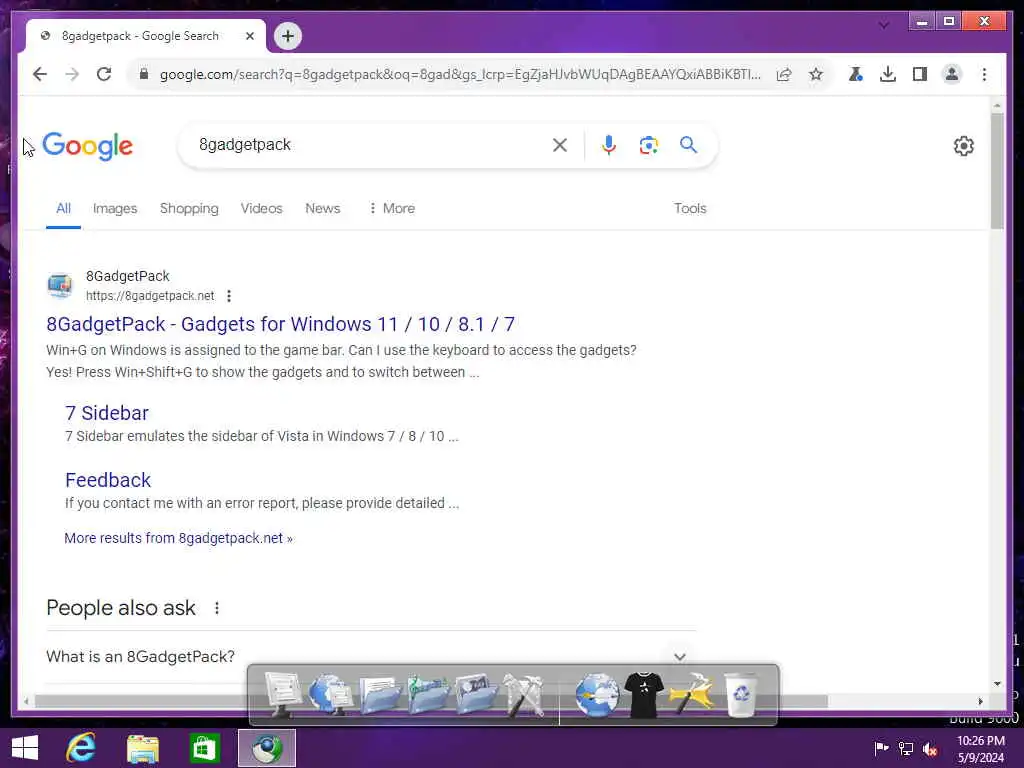Click the share page icon in address bar
This screenshot has height=768, width=1024.
(784, 74)
